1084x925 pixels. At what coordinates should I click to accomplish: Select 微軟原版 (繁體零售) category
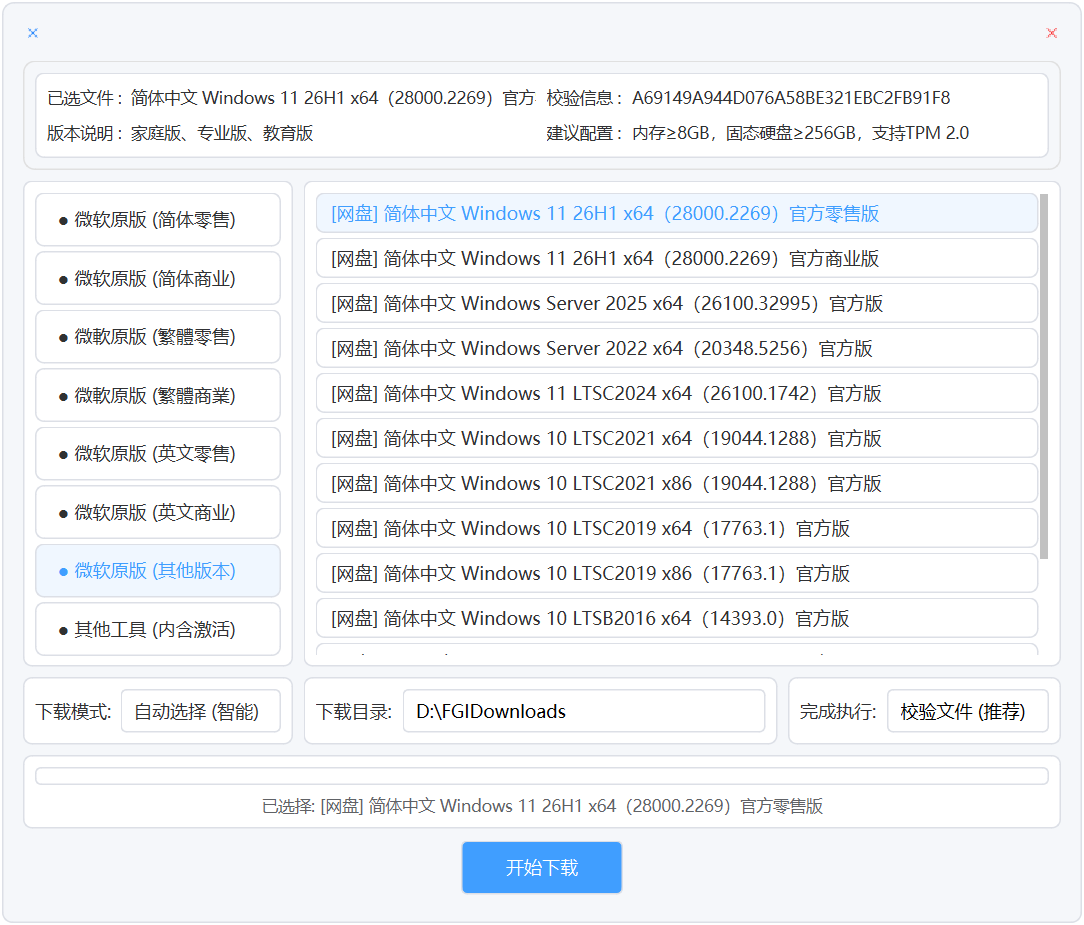tap(158, 337)
